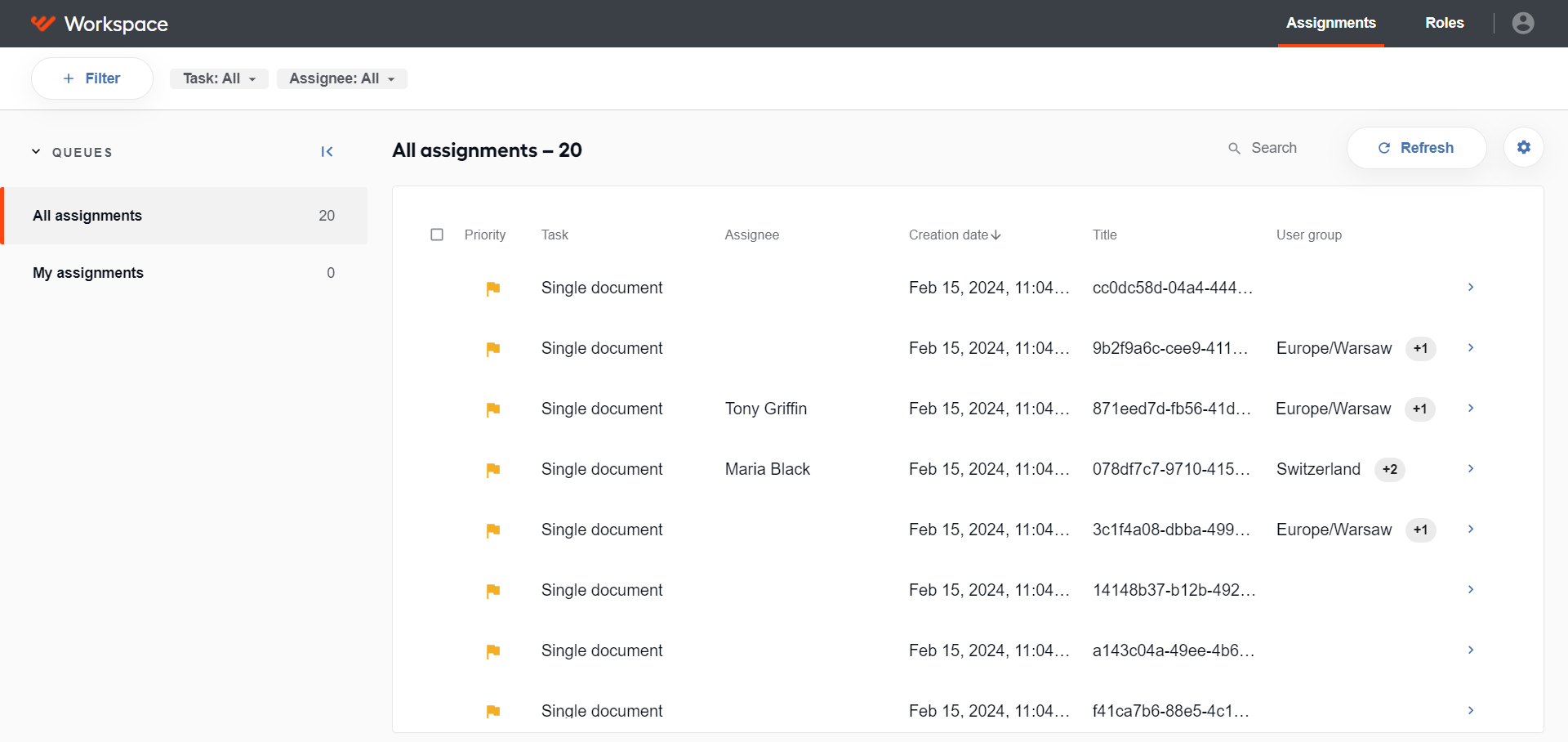Click the search magnifier icon

coord(1235,148)
